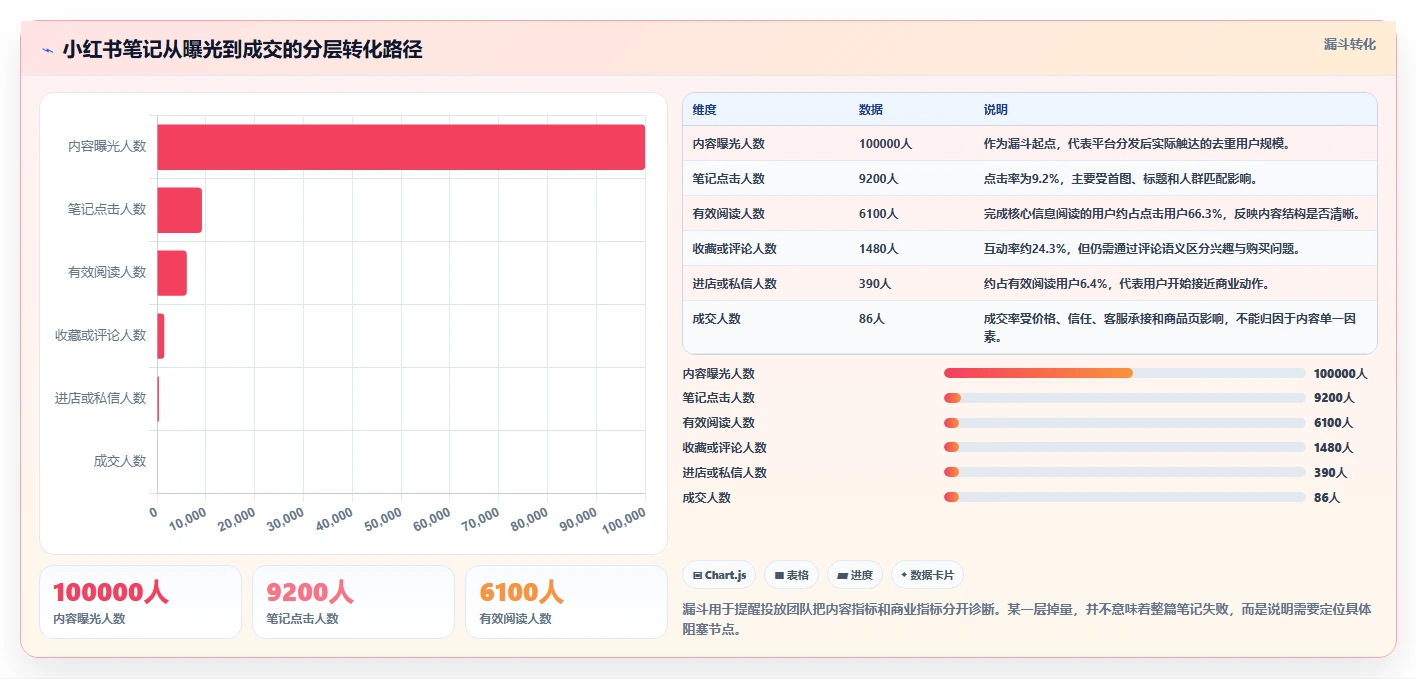Click the 收藏或评论人数 progress bar

[x=1124, y=447]
